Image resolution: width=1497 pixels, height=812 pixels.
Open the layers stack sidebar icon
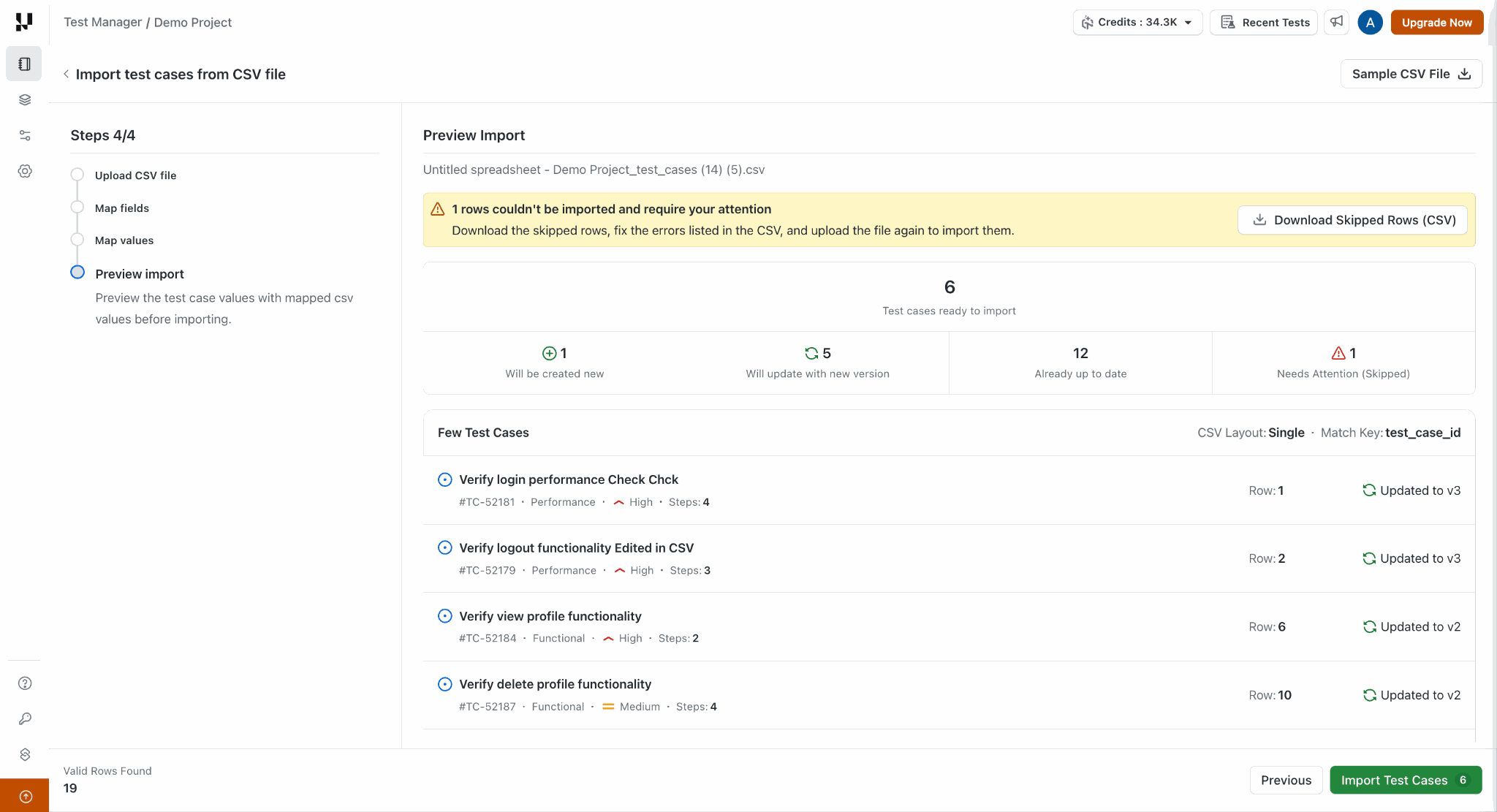coord(25,99)
